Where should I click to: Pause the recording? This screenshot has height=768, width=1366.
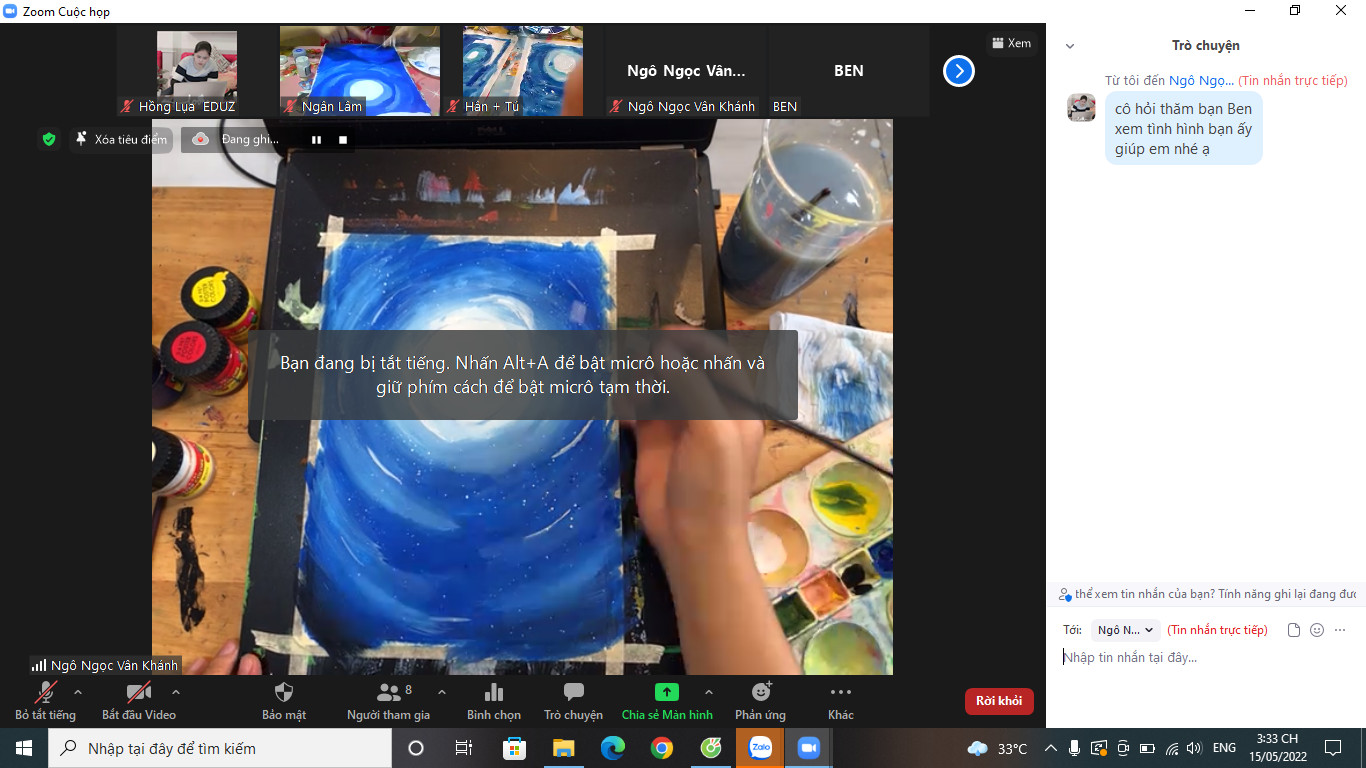click(x=316, y=140)
